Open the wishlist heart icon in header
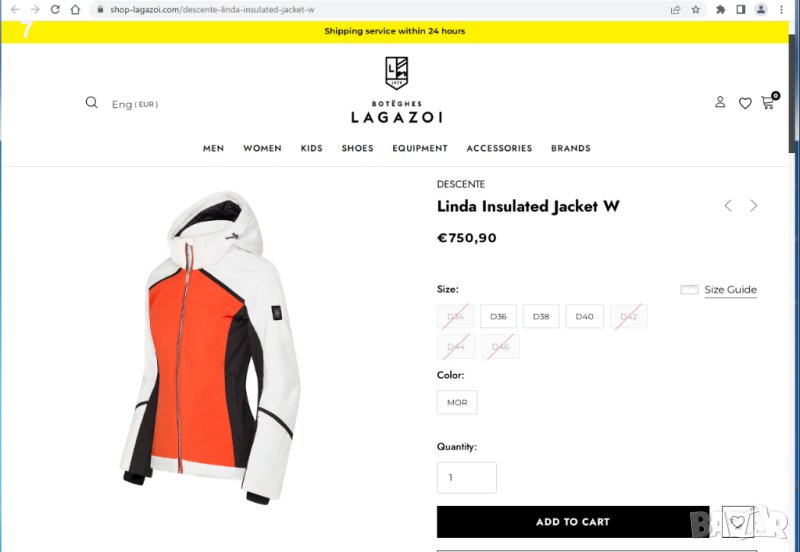This screenshot has width=800, height=552. click(x=745, y=104)
